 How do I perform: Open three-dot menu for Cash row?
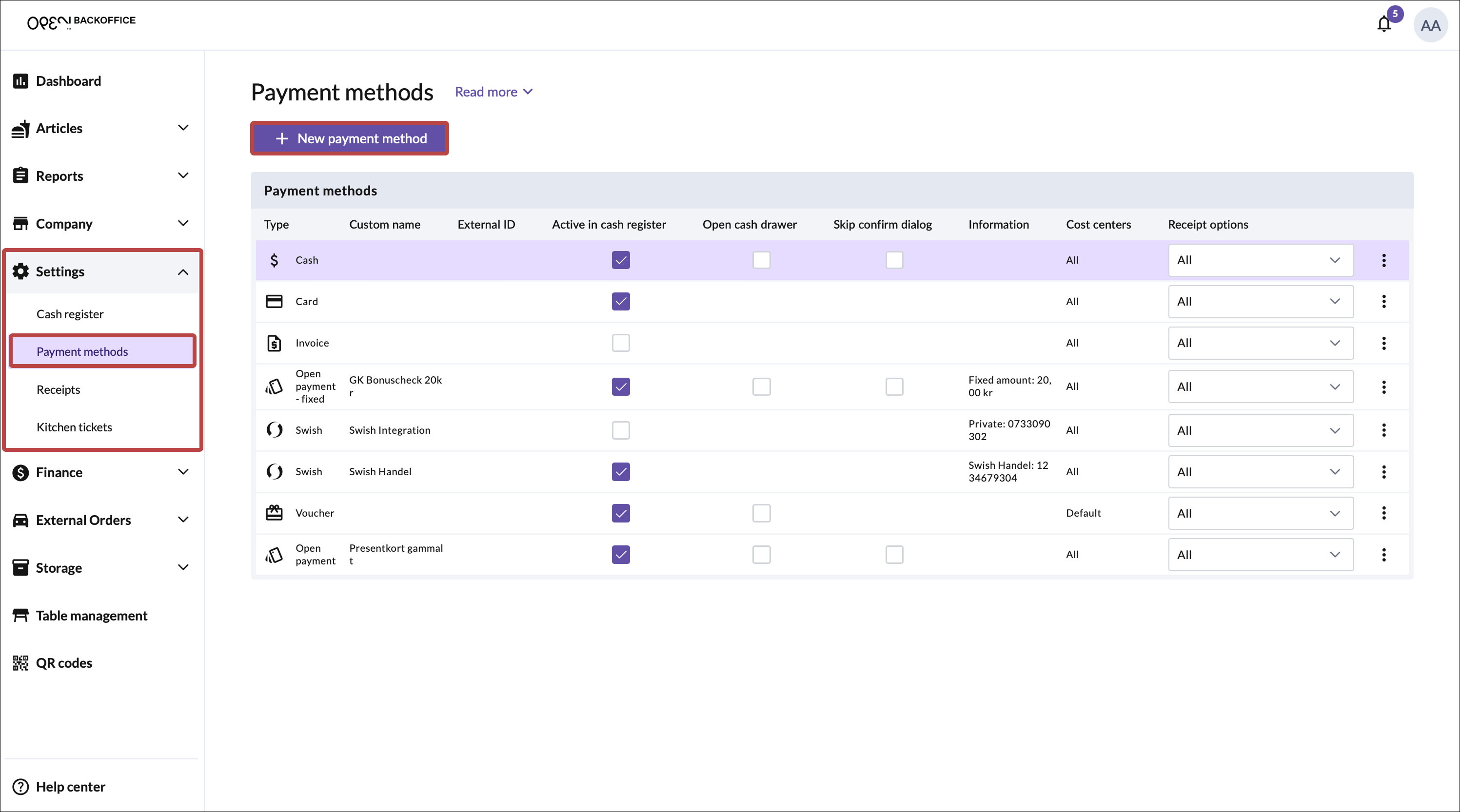[1383, 260]
